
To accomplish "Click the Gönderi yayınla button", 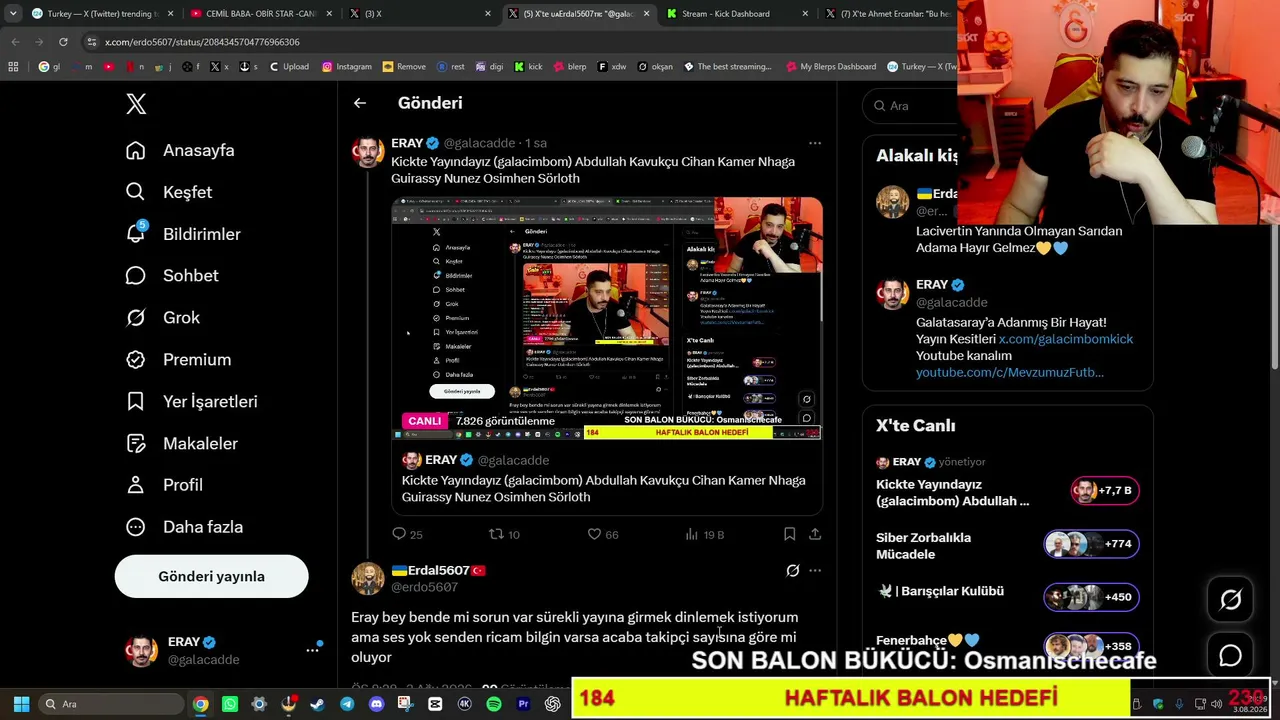I will pos(211,576).
